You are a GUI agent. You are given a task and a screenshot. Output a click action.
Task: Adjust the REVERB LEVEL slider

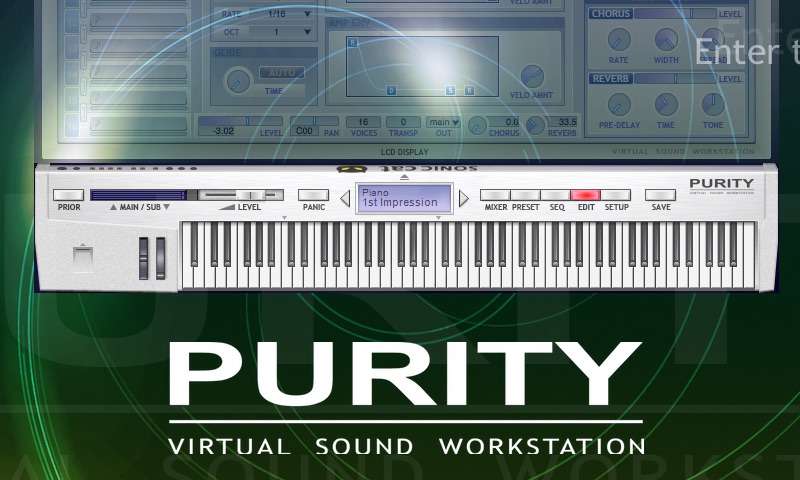(x=675, y=79)
